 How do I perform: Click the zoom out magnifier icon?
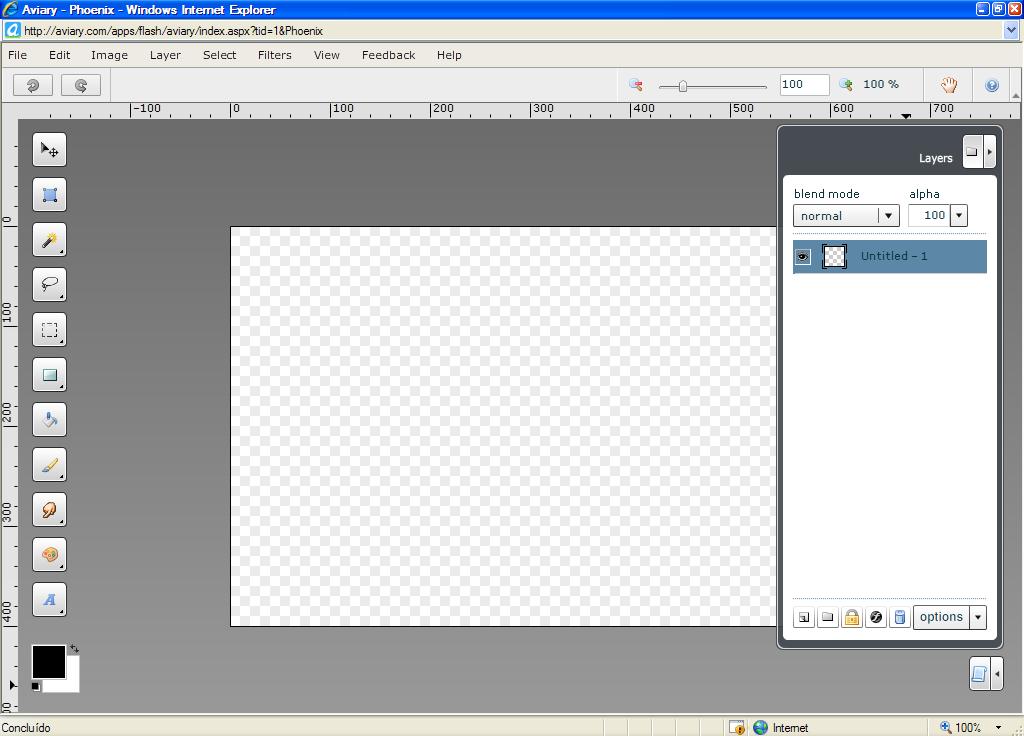click(635, 85)
